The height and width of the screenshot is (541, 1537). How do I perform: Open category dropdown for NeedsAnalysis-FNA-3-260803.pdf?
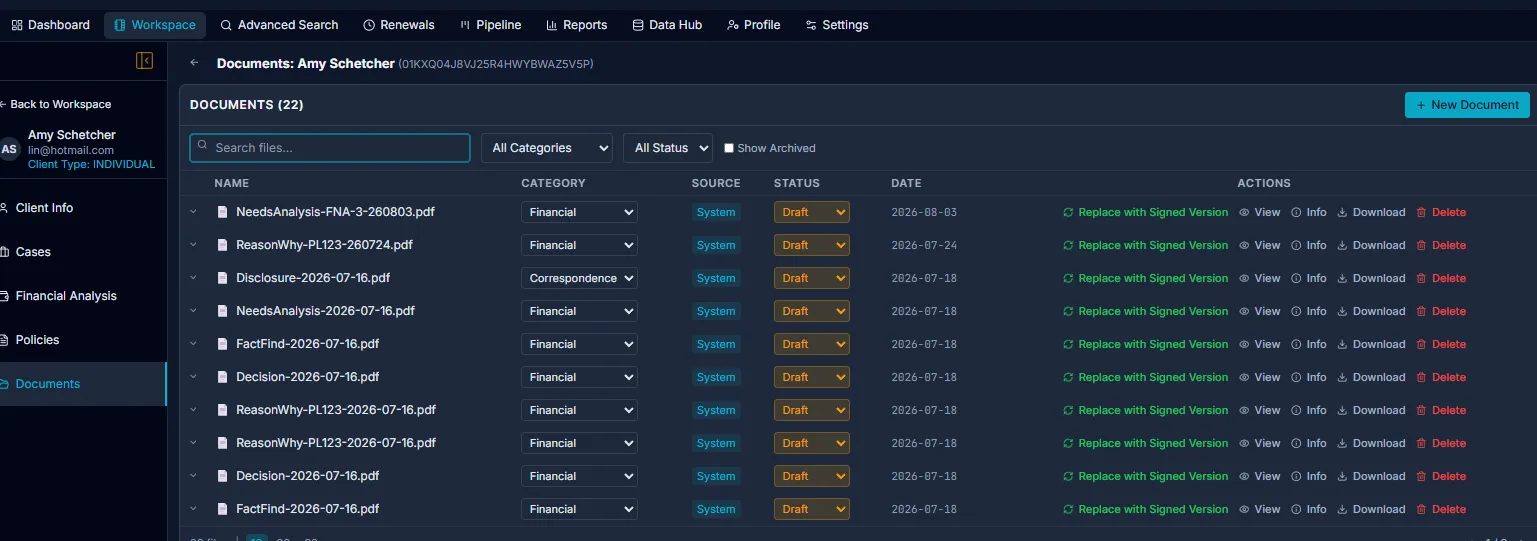click(579, 212)
